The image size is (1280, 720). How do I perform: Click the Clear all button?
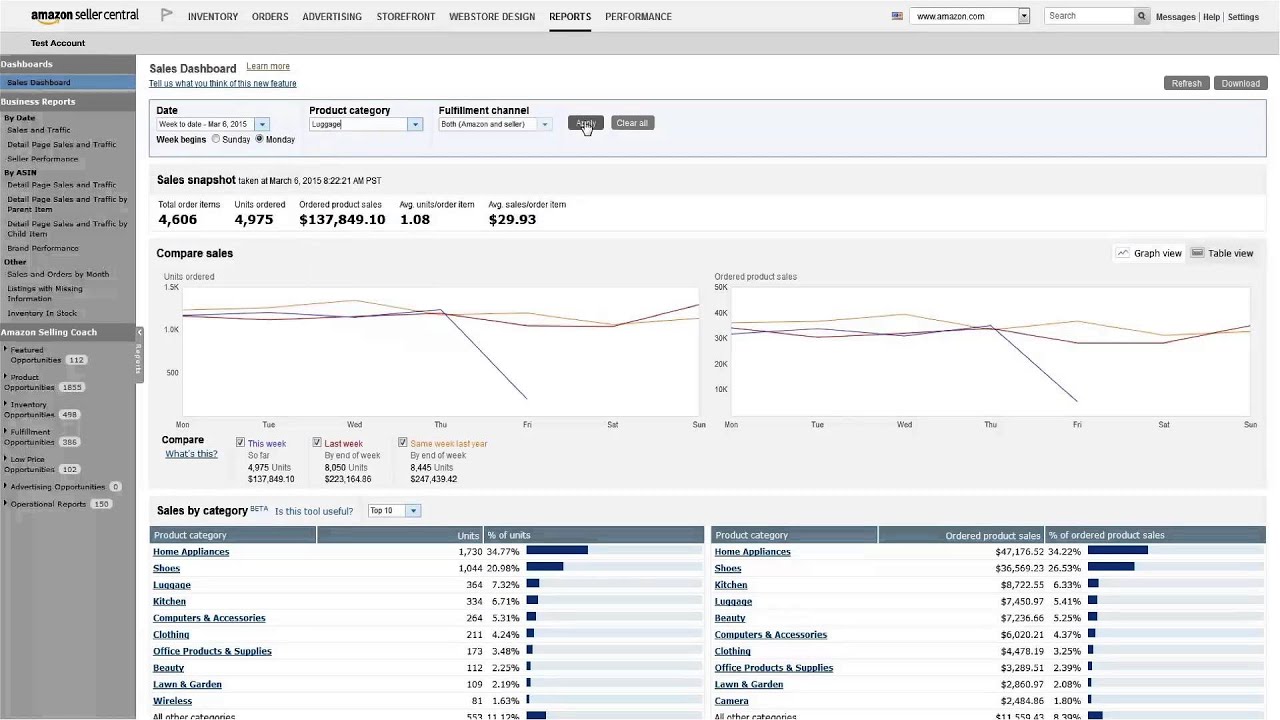[x=632, y=123]
